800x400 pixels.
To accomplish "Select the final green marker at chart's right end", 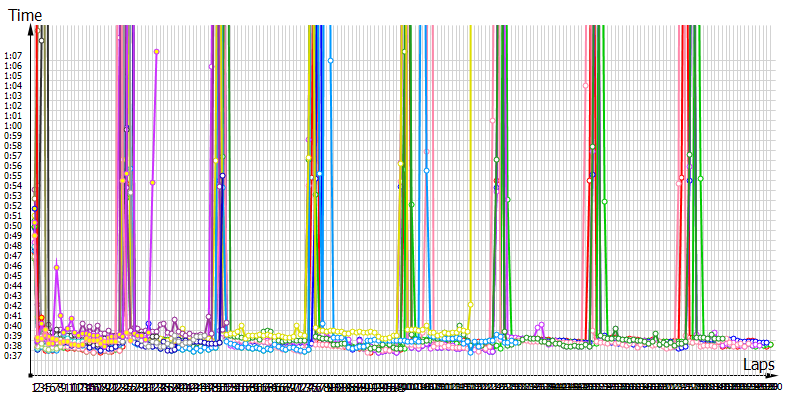I will [x=770, y=345].
